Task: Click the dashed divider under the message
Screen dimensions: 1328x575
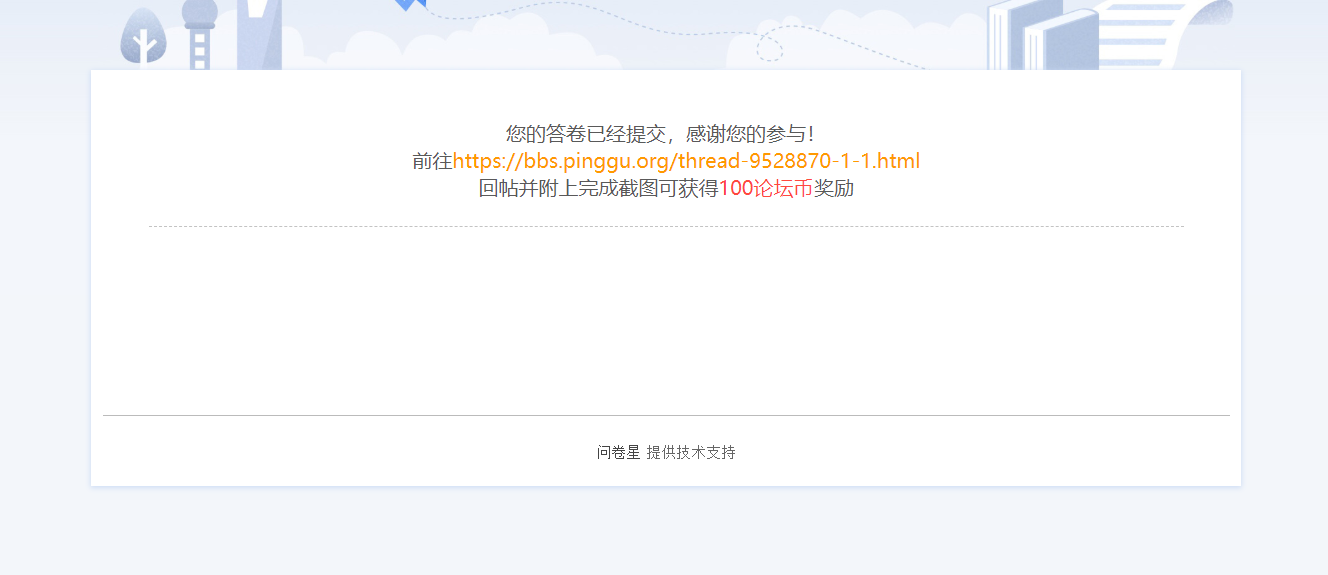Action: click(666, 227)
